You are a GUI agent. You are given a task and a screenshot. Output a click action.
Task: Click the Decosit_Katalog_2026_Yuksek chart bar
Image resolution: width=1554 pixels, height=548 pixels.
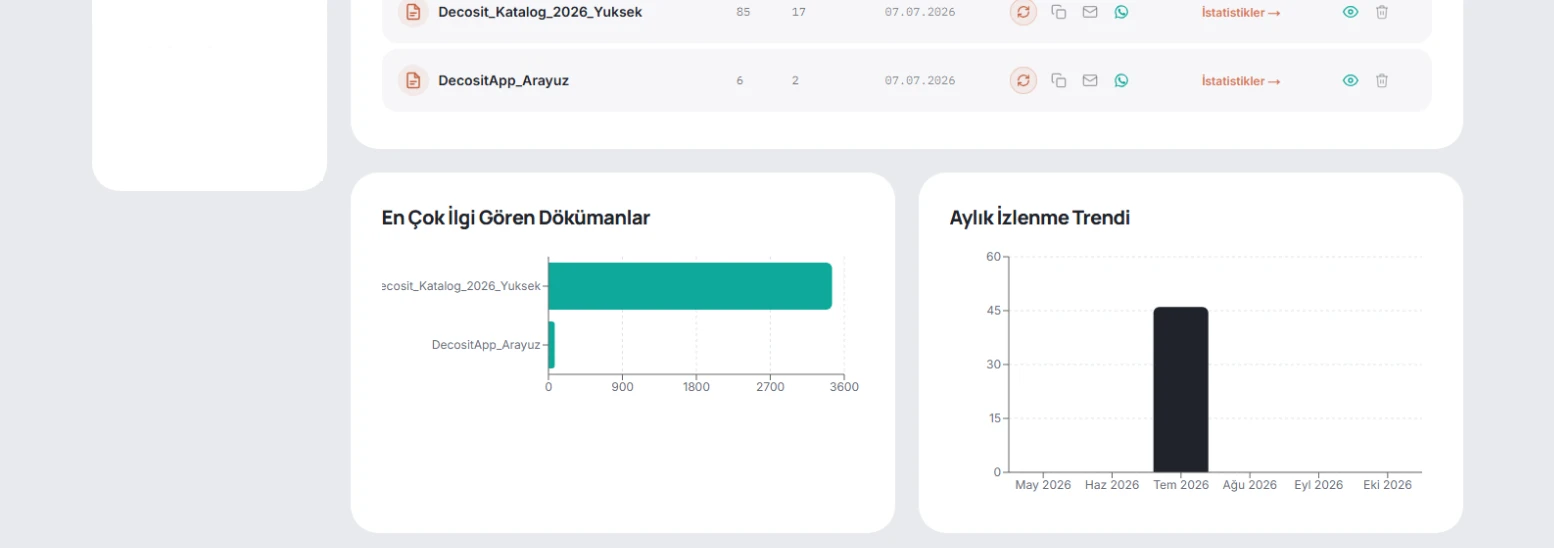[690, 286]
